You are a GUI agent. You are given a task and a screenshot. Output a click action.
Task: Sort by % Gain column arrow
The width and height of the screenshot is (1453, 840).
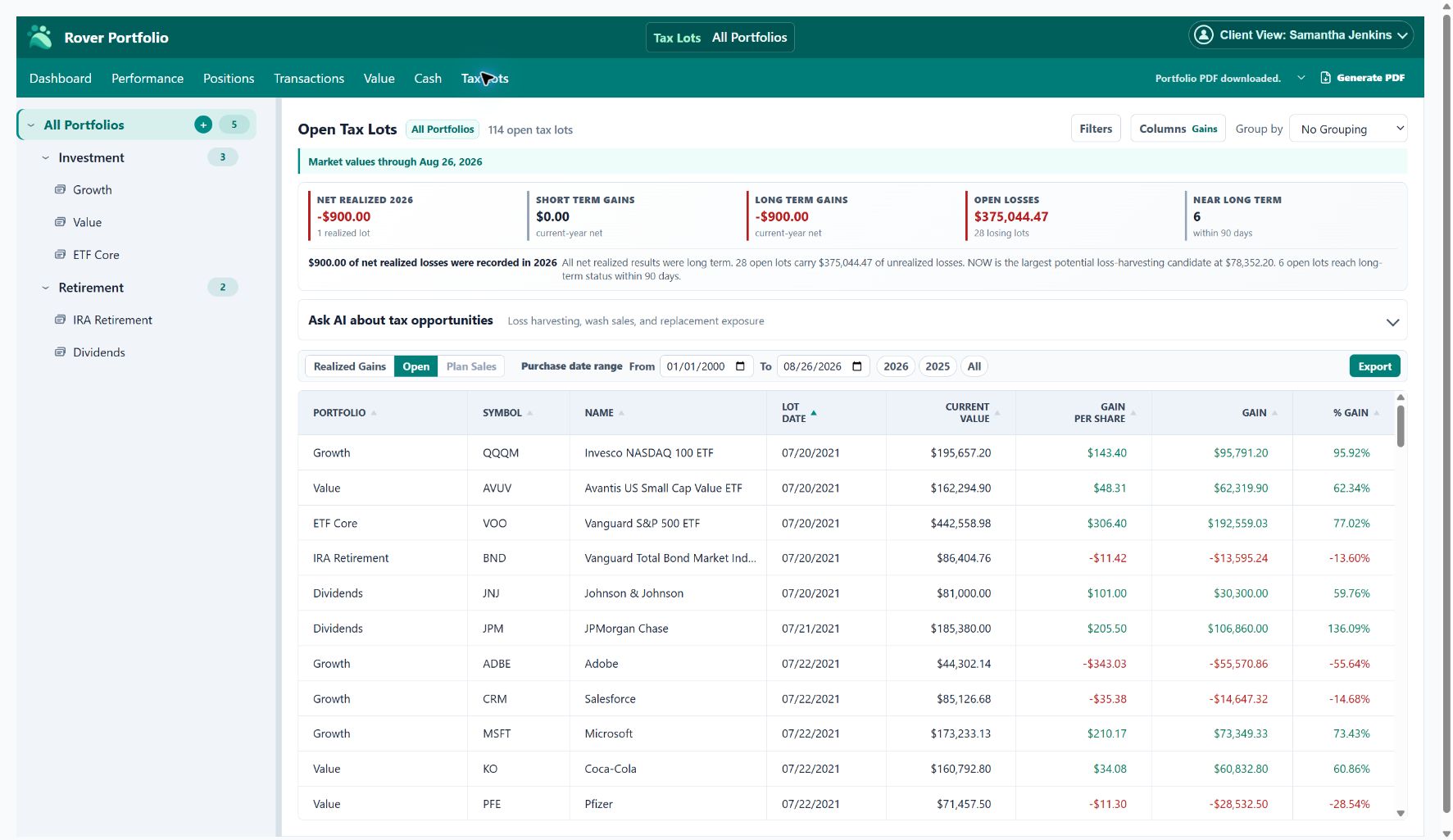[x=1376, y=413]
